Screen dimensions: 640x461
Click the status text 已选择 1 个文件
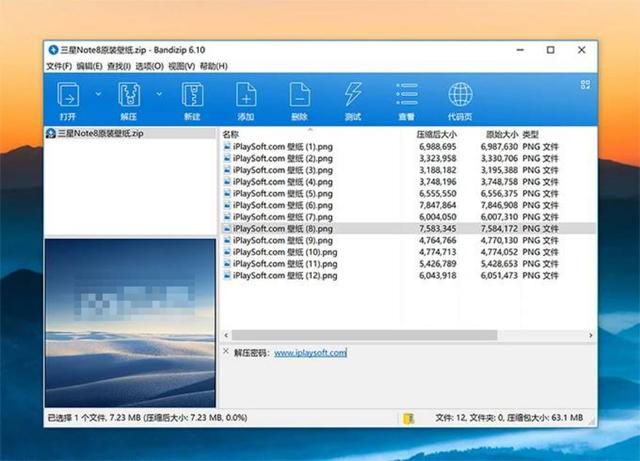[x=77, y=418]
